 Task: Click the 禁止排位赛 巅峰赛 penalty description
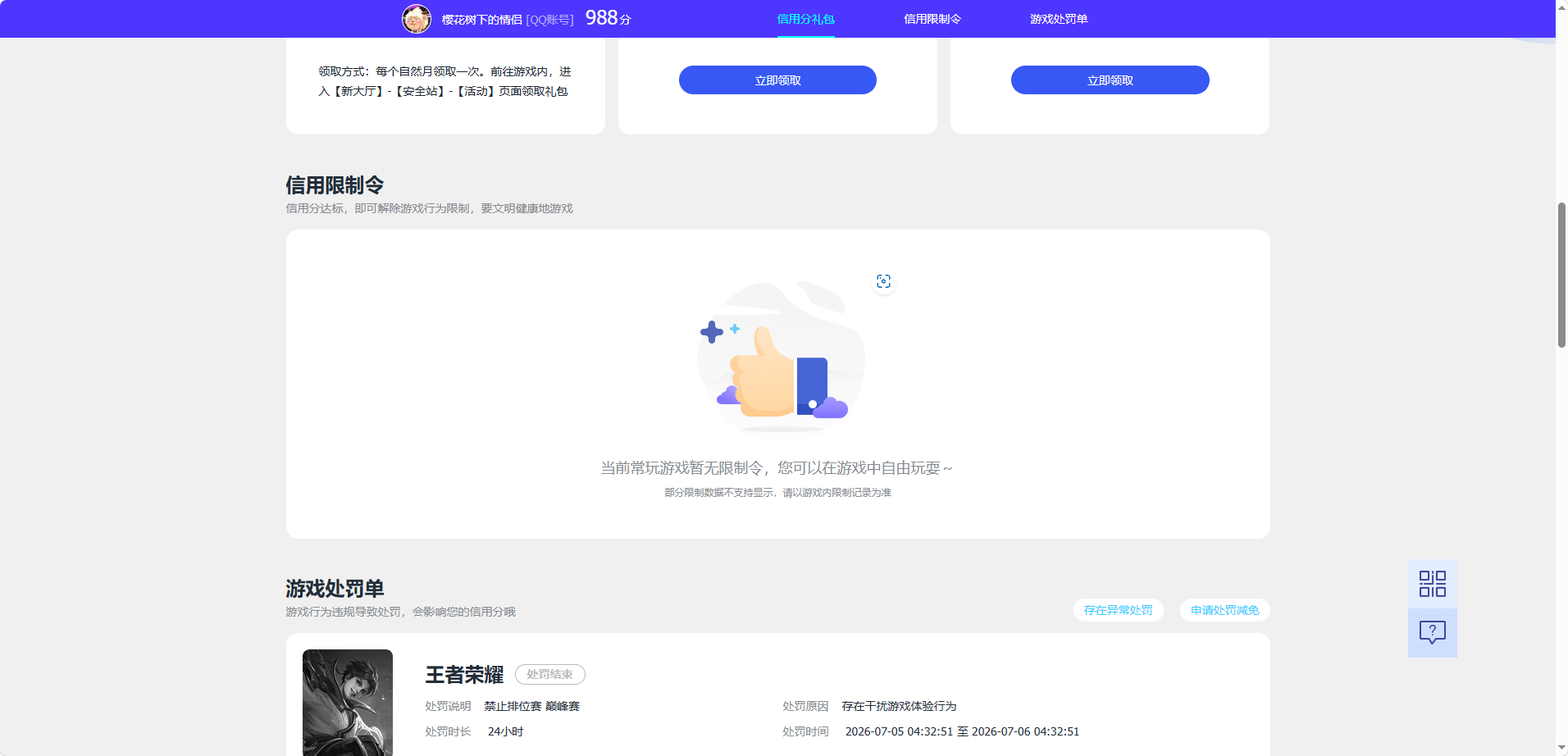point(532,706)
